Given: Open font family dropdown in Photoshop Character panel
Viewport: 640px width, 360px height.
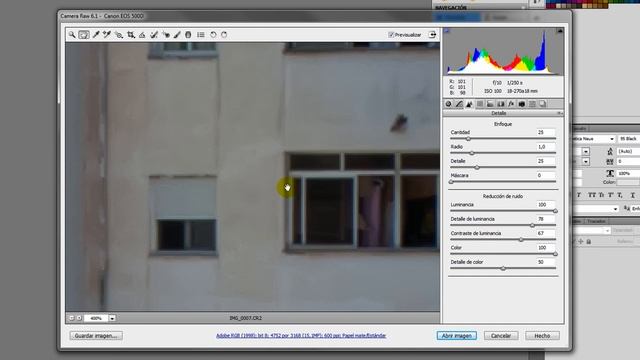Looking at the screenshot, I should 611,139.
